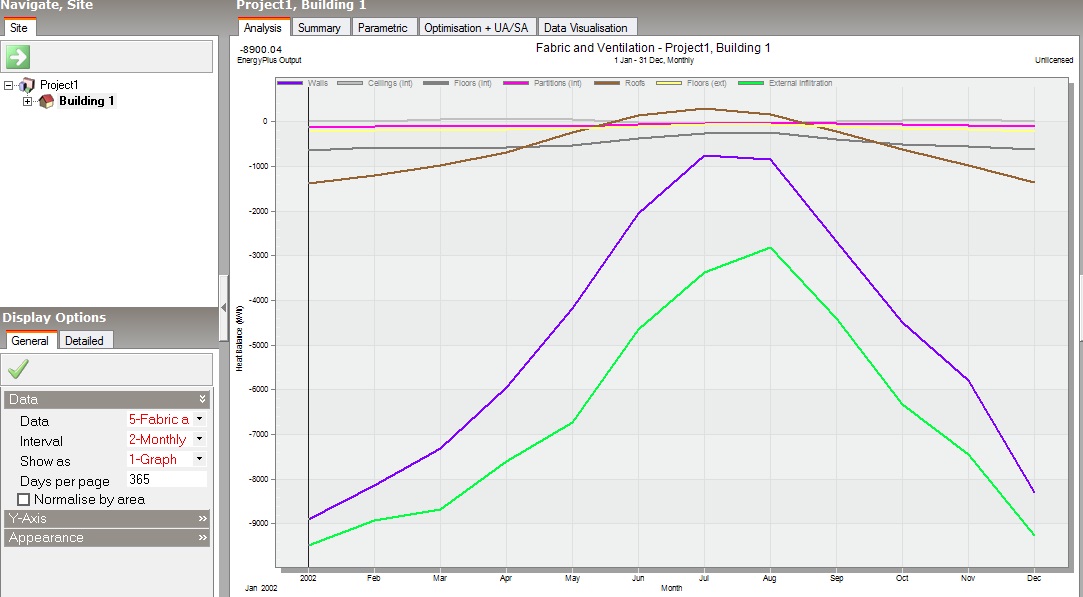
Task: Select Building 1 label in the tree
Action: (x=87, y=101)
